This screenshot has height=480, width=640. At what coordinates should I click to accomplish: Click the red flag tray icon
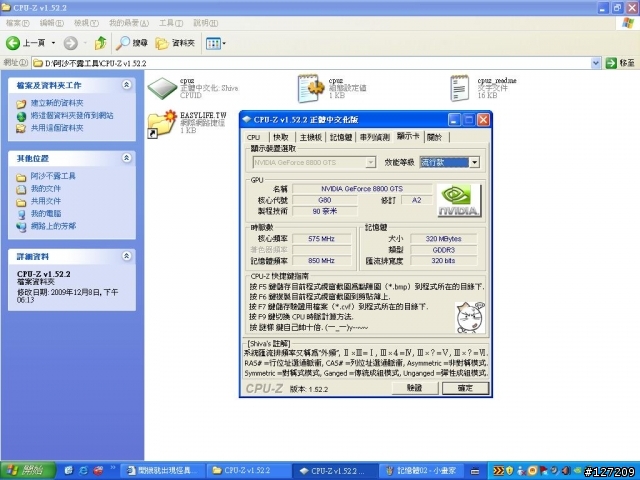point(544,471)
